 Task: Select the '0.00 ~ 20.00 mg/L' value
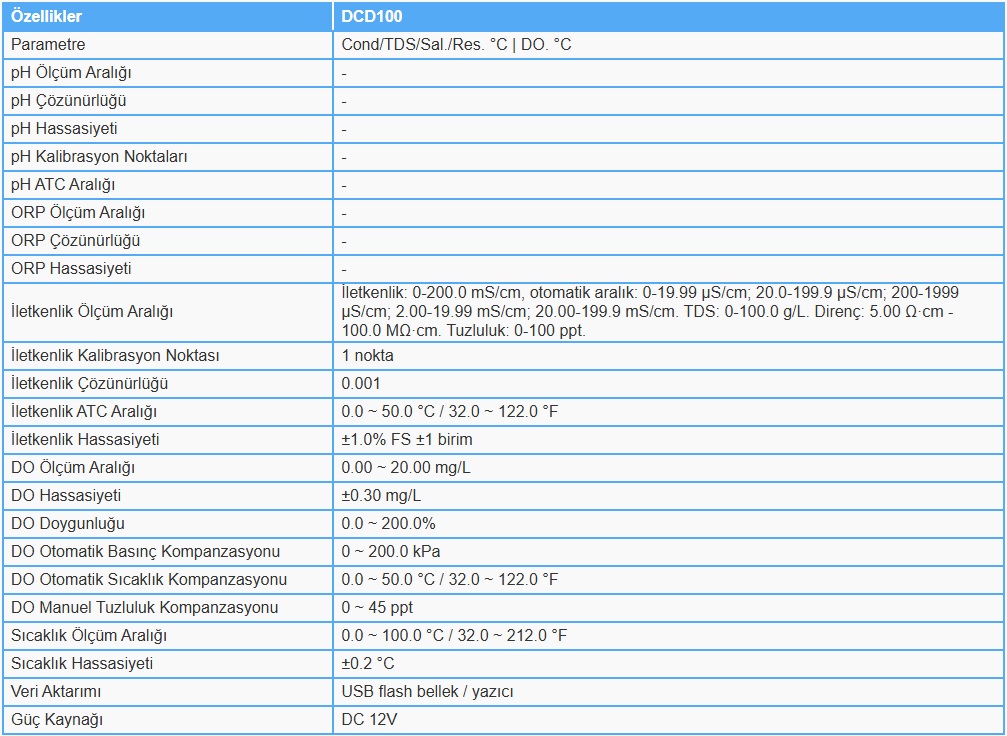point(406,468)
